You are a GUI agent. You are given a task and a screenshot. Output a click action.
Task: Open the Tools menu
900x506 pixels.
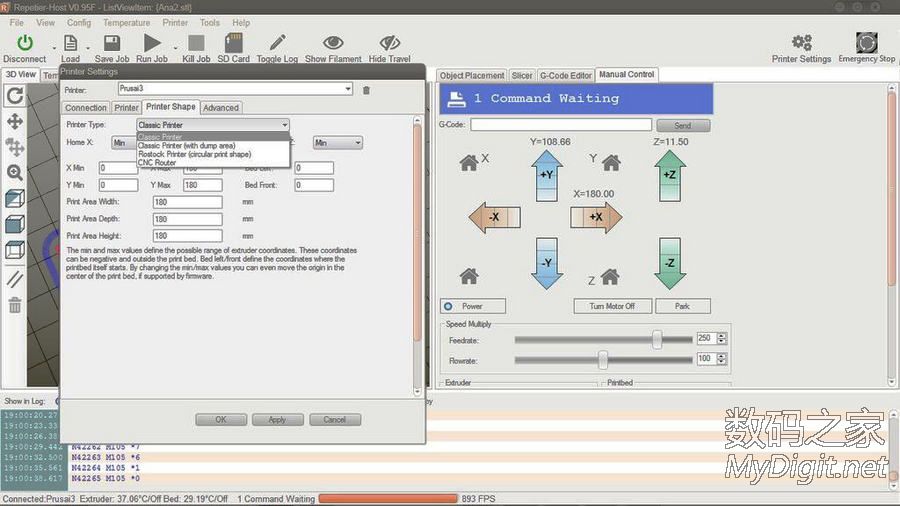(x=210, y=23)
